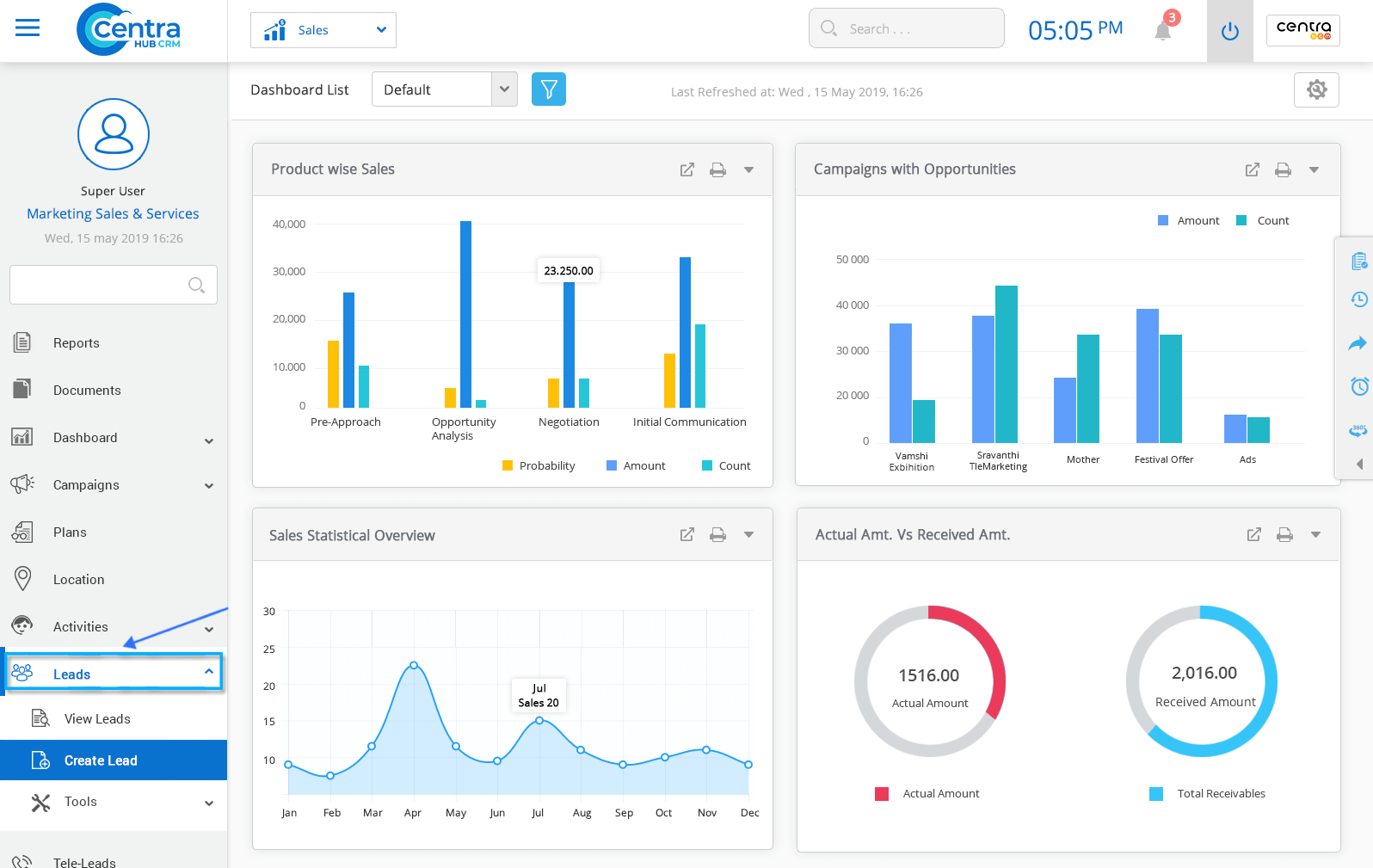Expand Sales Statistical Overview options arrow
Image resolution: width=1373 pixels, height=868 pixels.
point(748,535)
